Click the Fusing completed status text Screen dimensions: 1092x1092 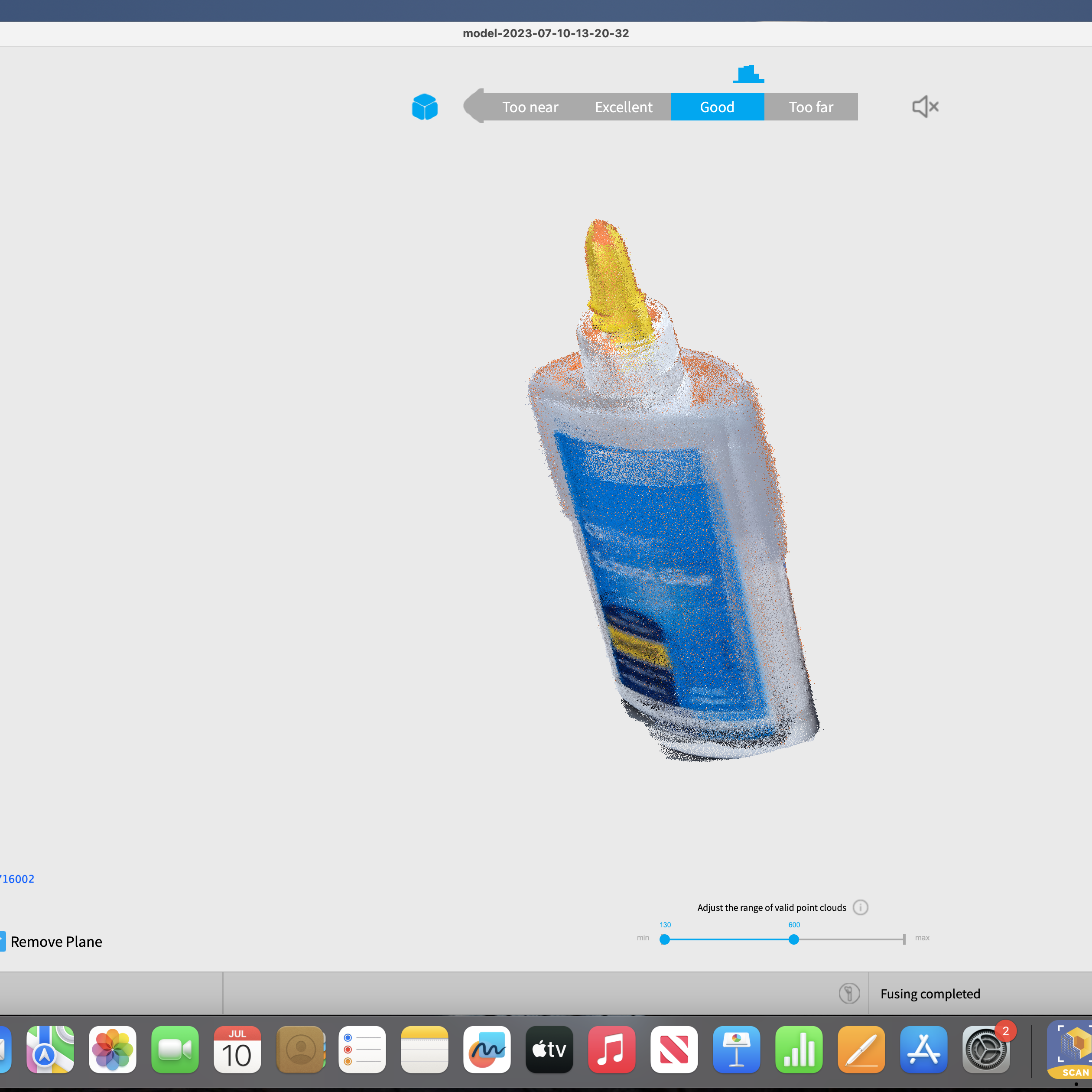[930, 994]
